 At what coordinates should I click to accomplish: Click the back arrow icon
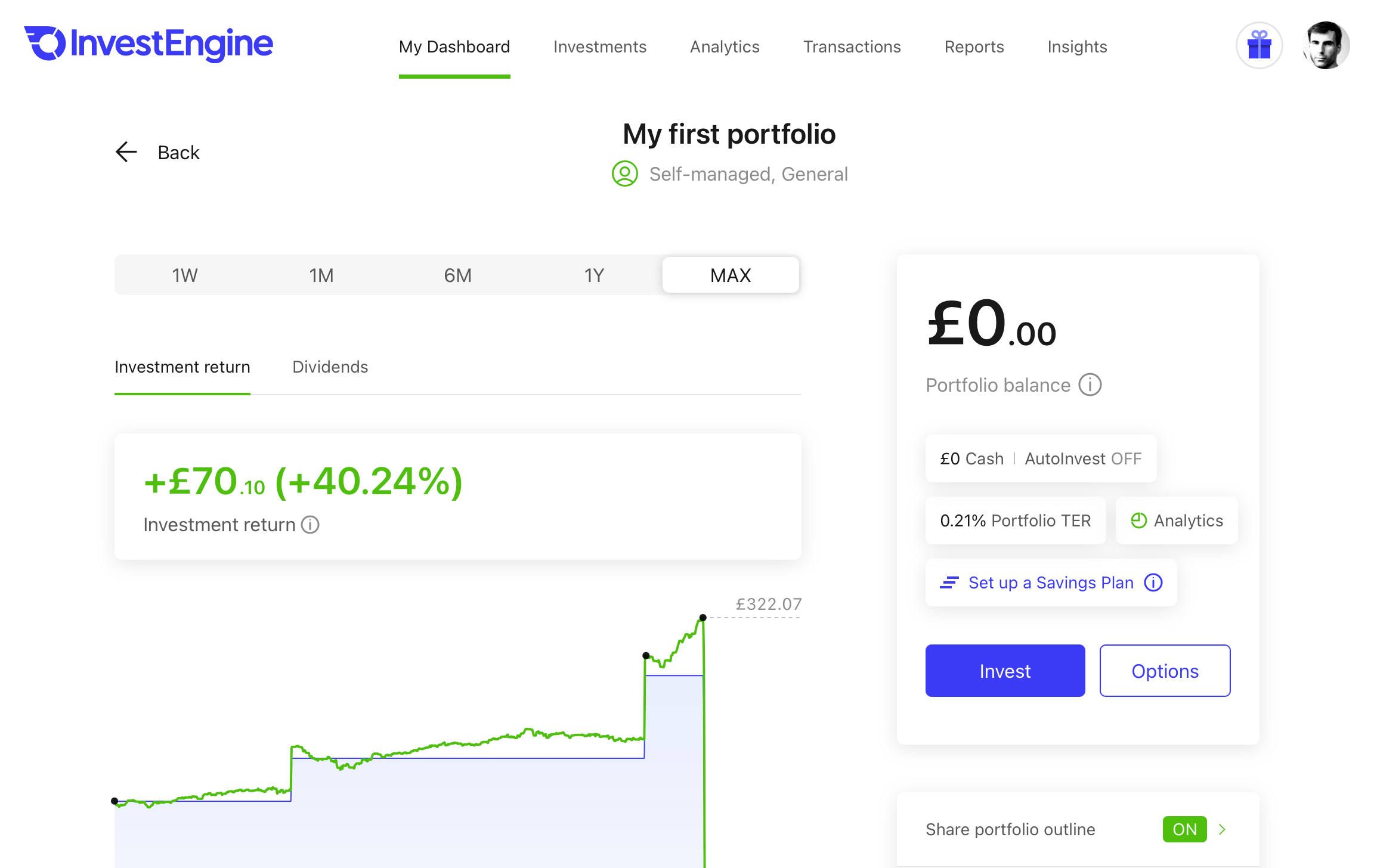(126, 152)
